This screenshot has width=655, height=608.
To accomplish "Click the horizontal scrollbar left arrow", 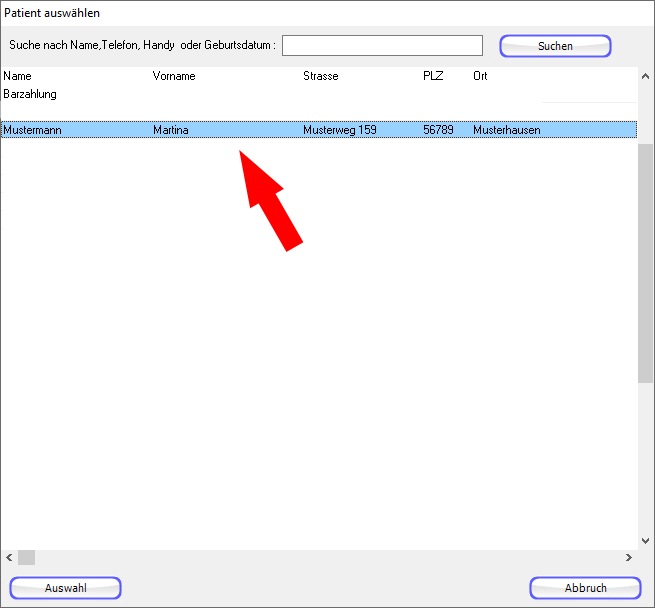I will click(9, 557).
